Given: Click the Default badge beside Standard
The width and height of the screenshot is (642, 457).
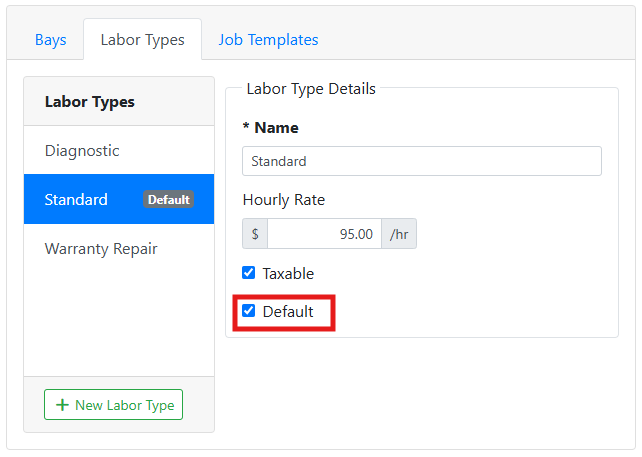Looking at the screenshot, I should tap(168, 199).
